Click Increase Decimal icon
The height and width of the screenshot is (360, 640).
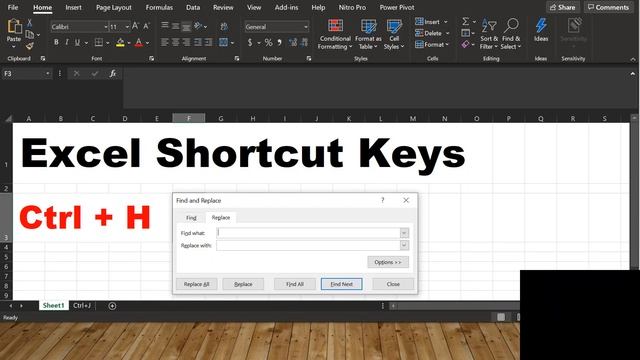click(293, 42)
